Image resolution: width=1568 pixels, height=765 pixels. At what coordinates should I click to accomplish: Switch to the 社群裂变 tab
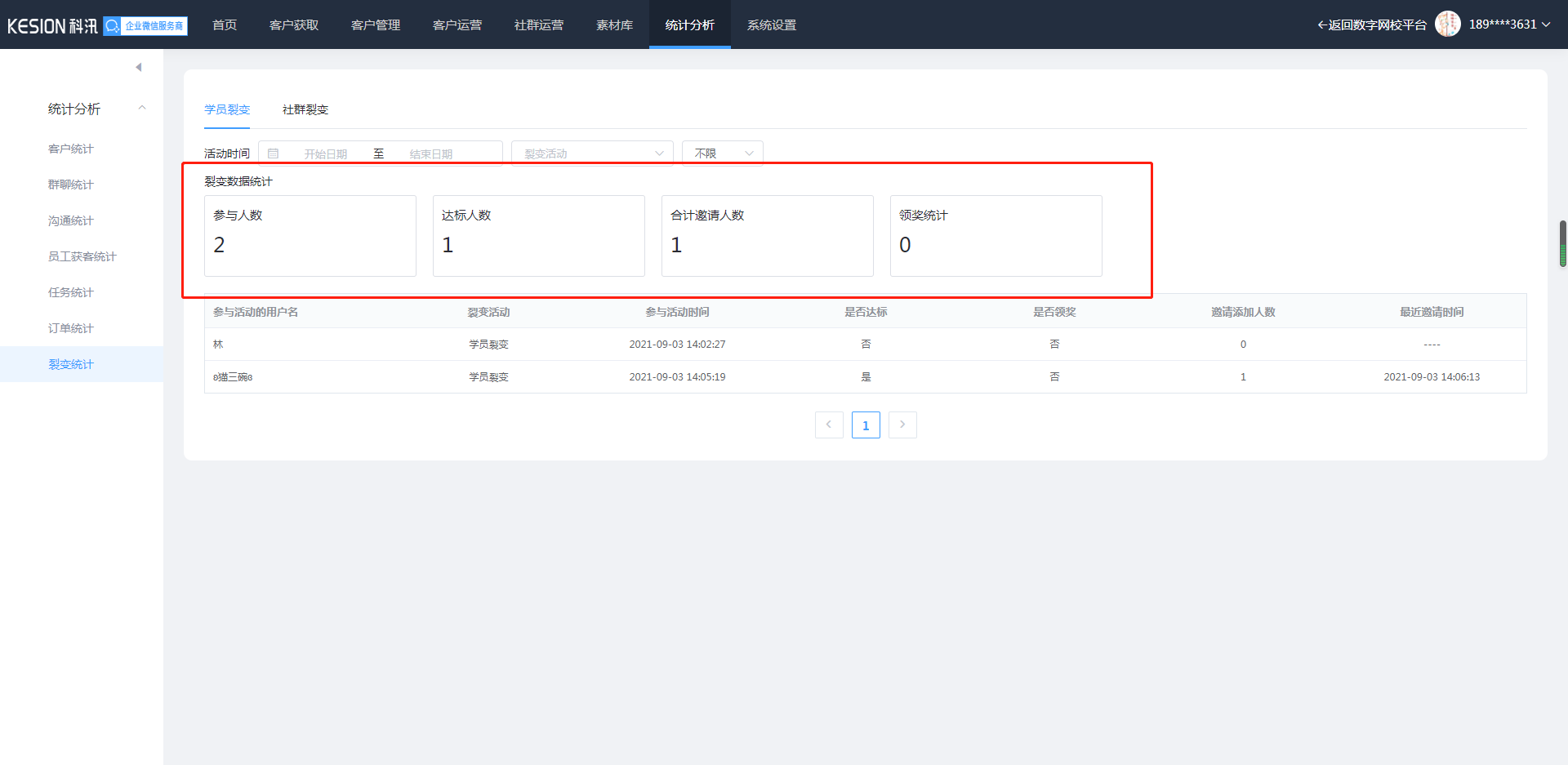point(305,109)
